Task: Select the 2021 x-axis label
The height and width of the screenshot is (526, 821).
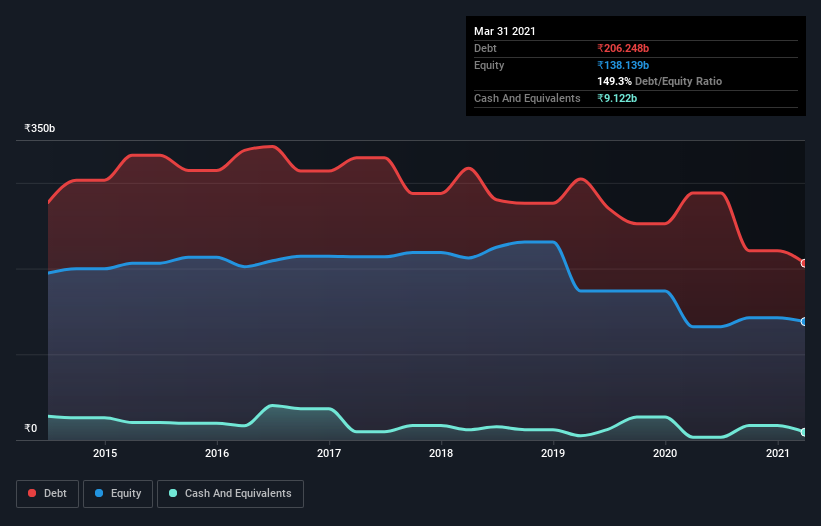Action: [x=778, y=453]
